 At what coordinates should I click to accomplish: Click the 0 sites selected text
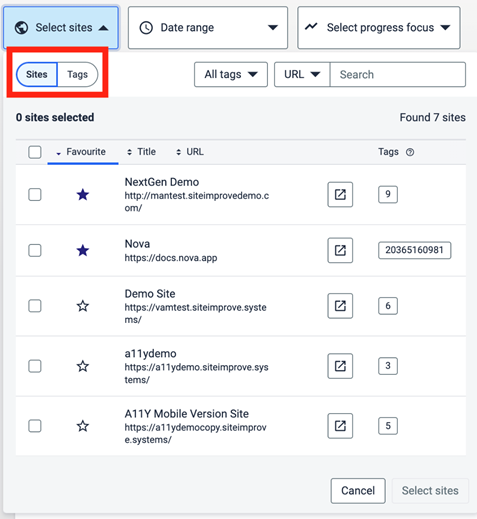(55, 117)
